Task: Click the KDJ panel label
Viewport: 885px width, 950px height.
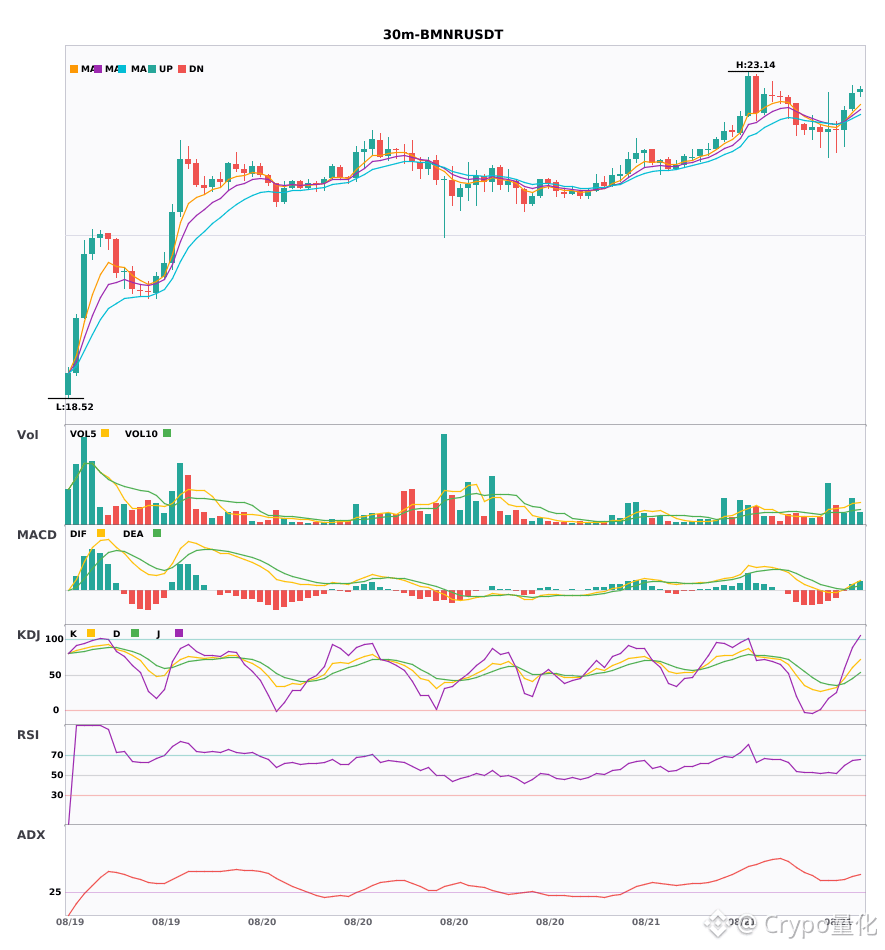Action: [28, 635]
